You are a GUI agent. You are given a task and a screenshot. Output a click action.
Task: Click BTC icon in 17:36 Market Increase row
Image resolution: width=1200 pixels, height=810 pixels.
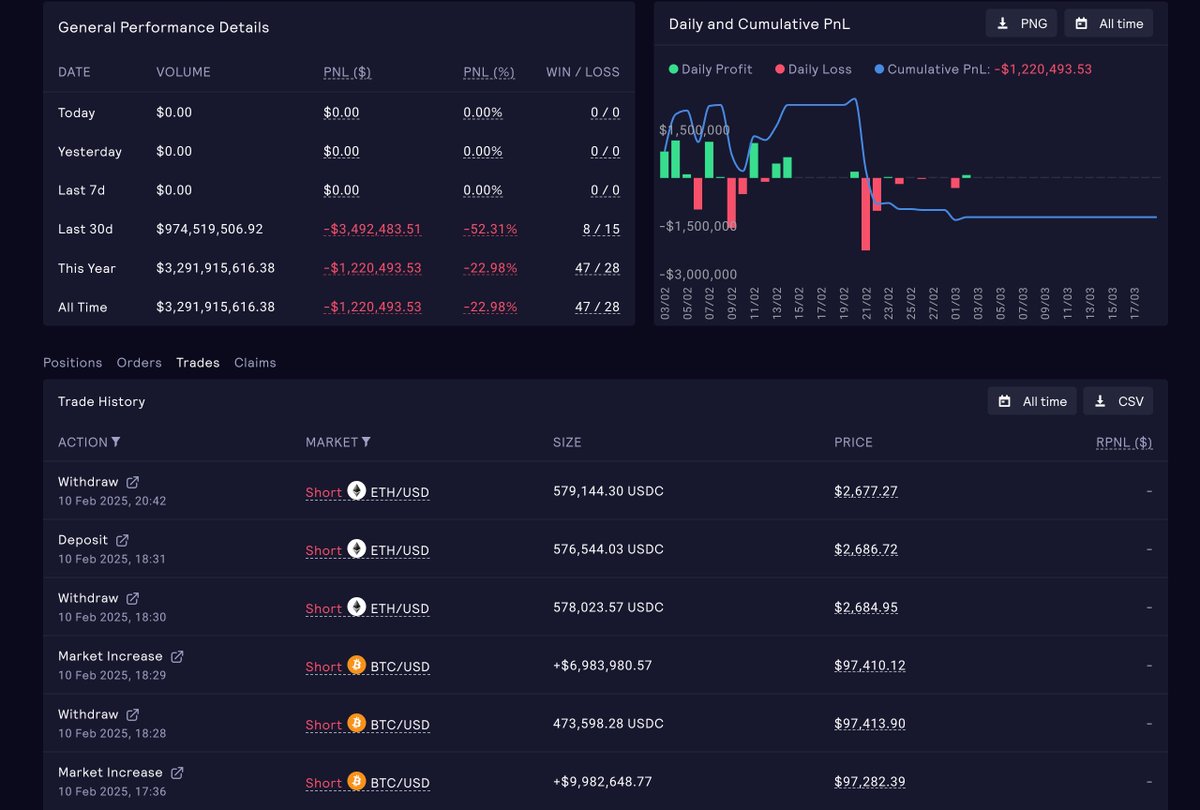point(357,781)
